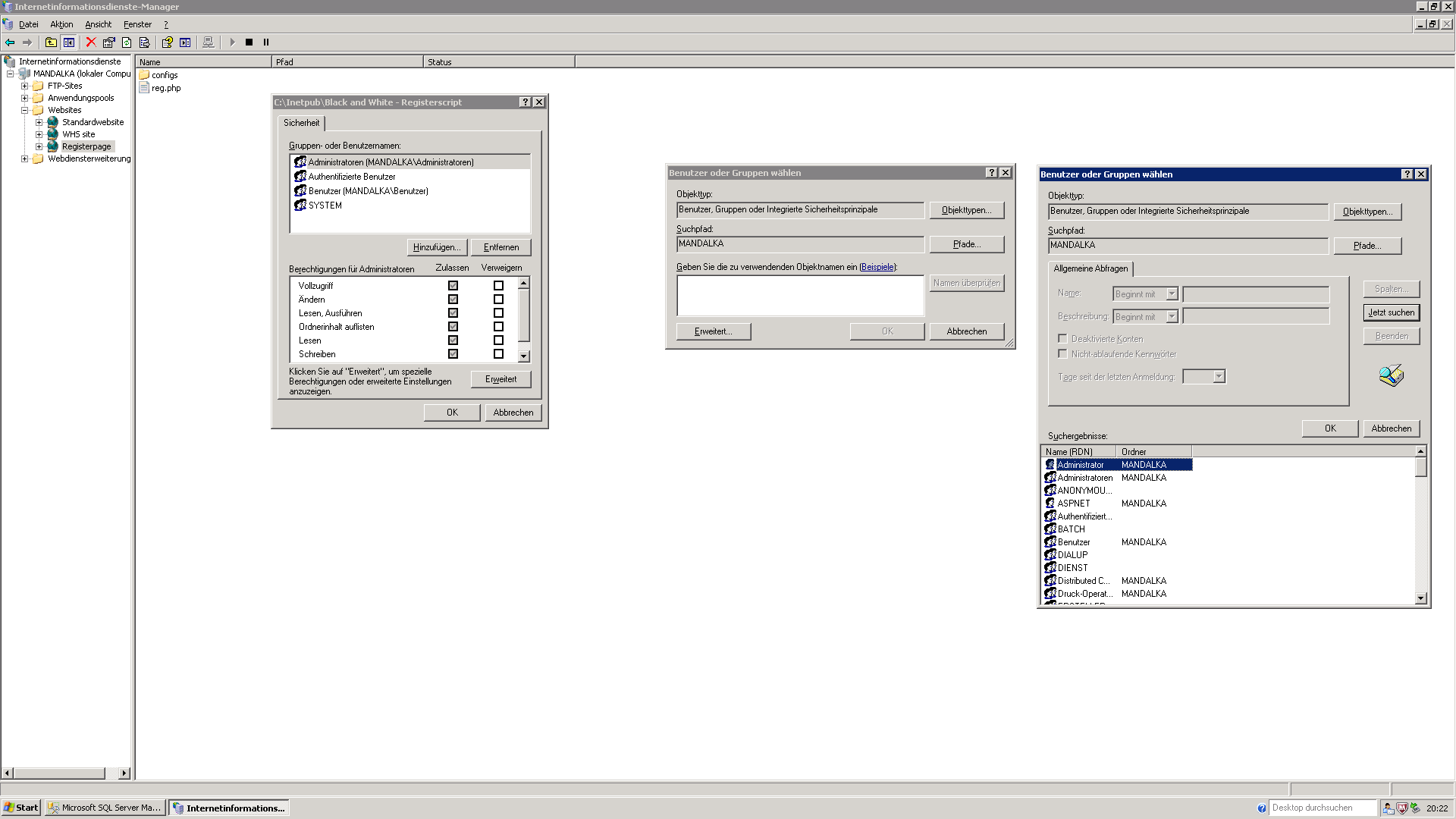
Task: Toggle the action pane icon in toolbar
Action: [x=185, y=42]
